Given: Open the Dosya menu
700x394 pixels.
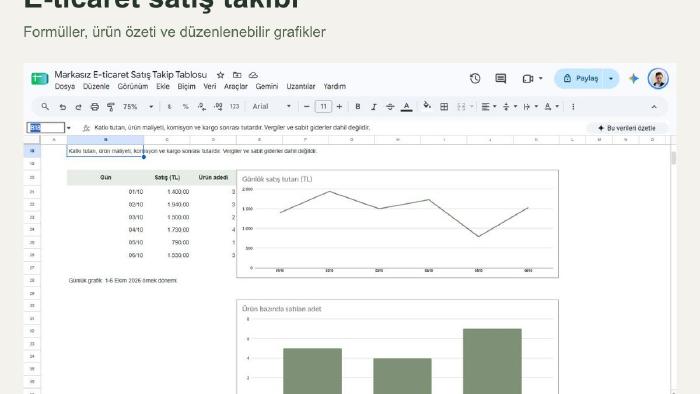Looking at the screenshot, I should (65, 87).
